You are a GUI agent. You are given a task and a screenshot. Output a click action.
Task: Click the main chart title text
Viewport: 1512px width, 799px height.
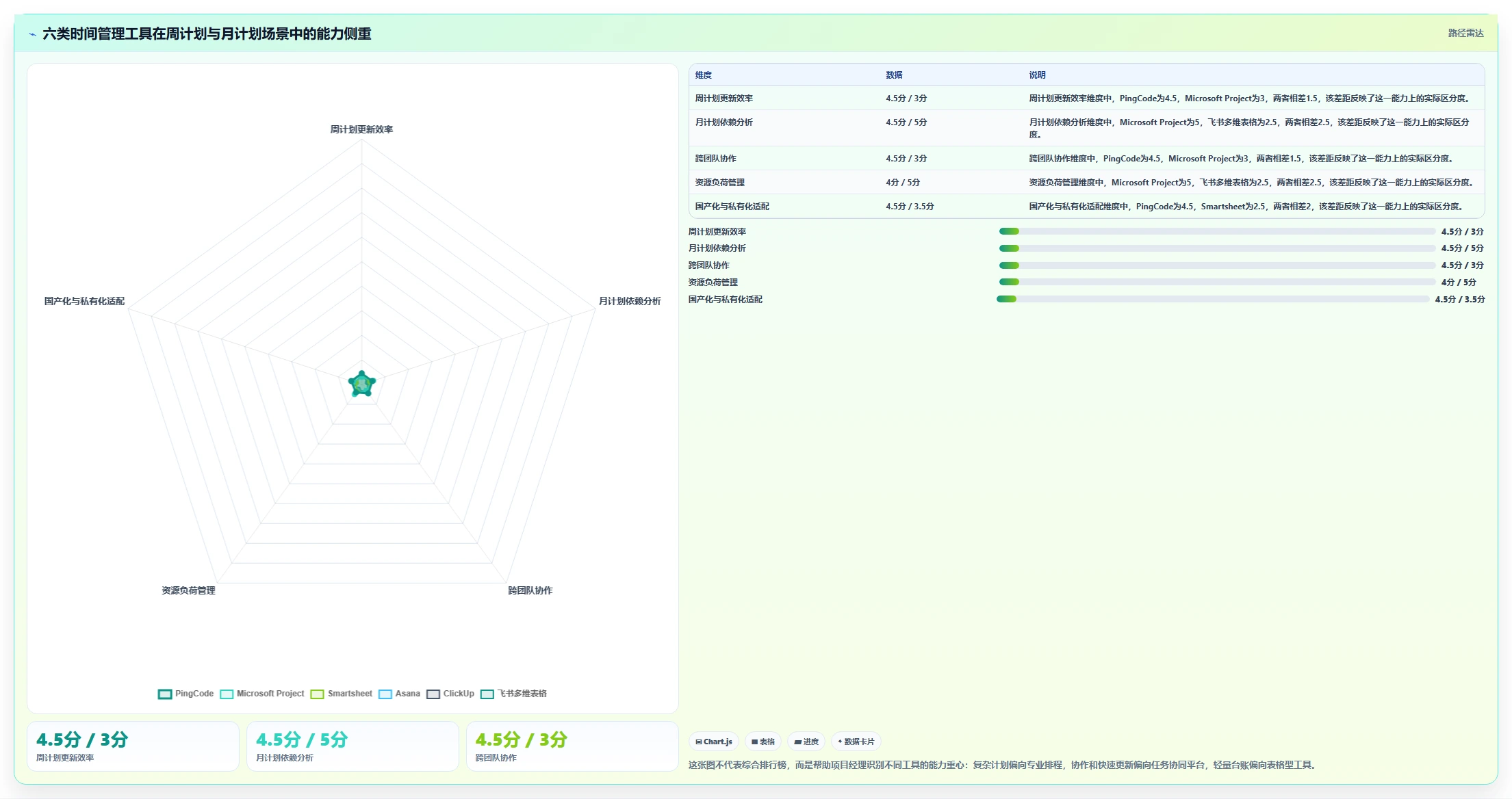click(x=207, y=34)
